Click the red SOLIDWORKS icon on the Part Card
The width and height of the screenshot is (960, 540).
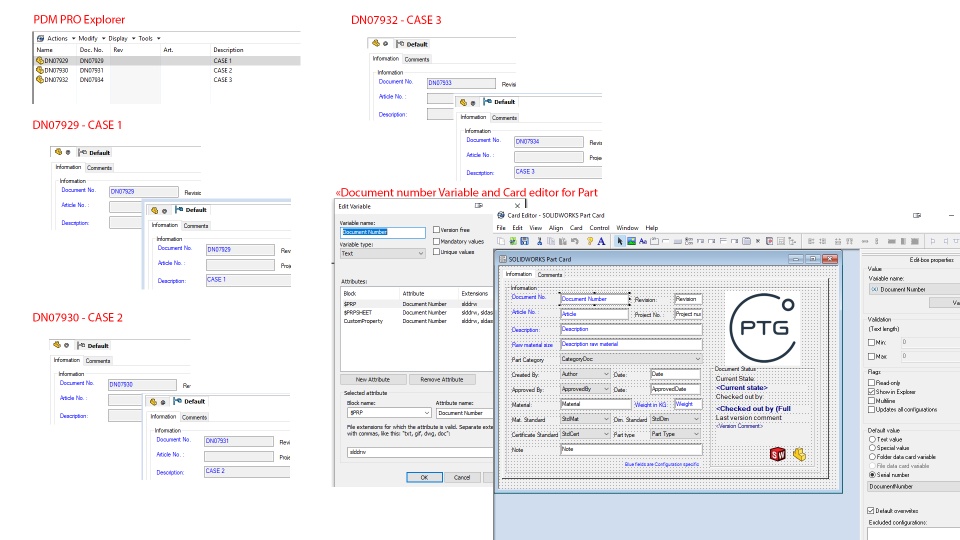tap(778, 454)
